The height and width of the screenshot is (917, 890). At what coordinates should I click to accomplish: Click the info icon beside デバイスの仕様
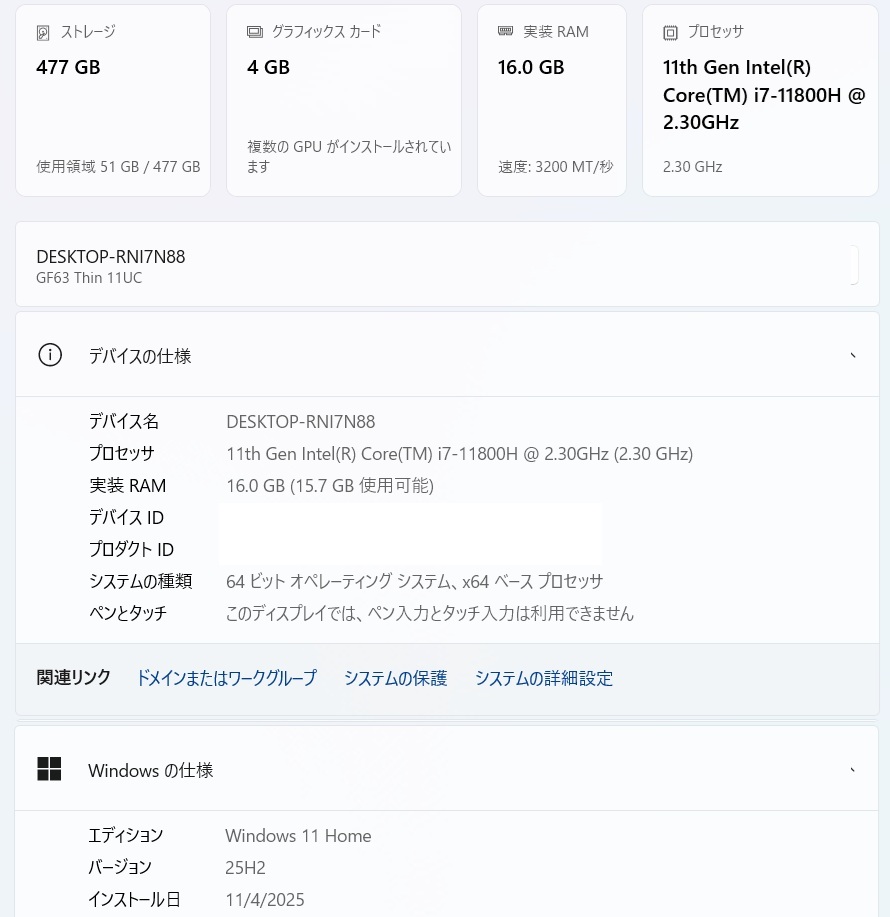click(x=49, y=355)
